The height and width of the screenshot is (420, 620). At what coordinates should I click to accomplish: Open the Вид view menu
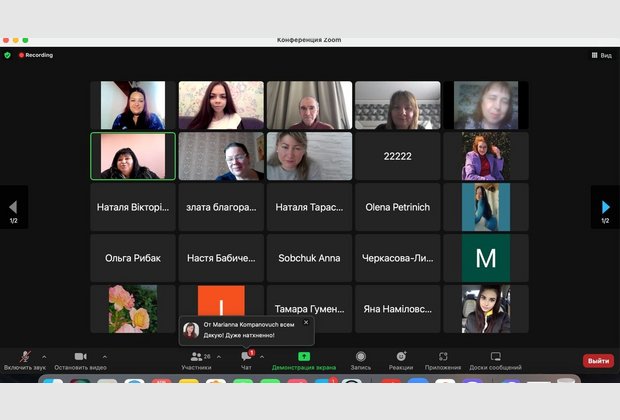click(601, 55)
